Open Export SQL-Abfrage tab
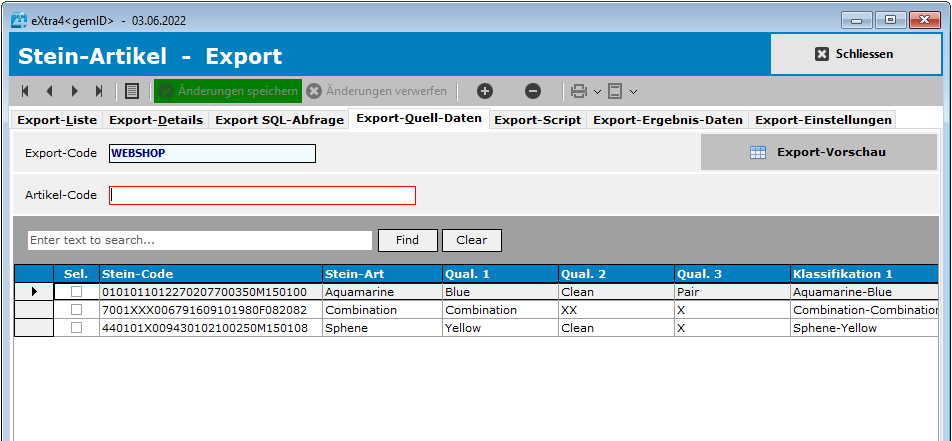The width and height of the screenshot is (952, 441). 279,120
